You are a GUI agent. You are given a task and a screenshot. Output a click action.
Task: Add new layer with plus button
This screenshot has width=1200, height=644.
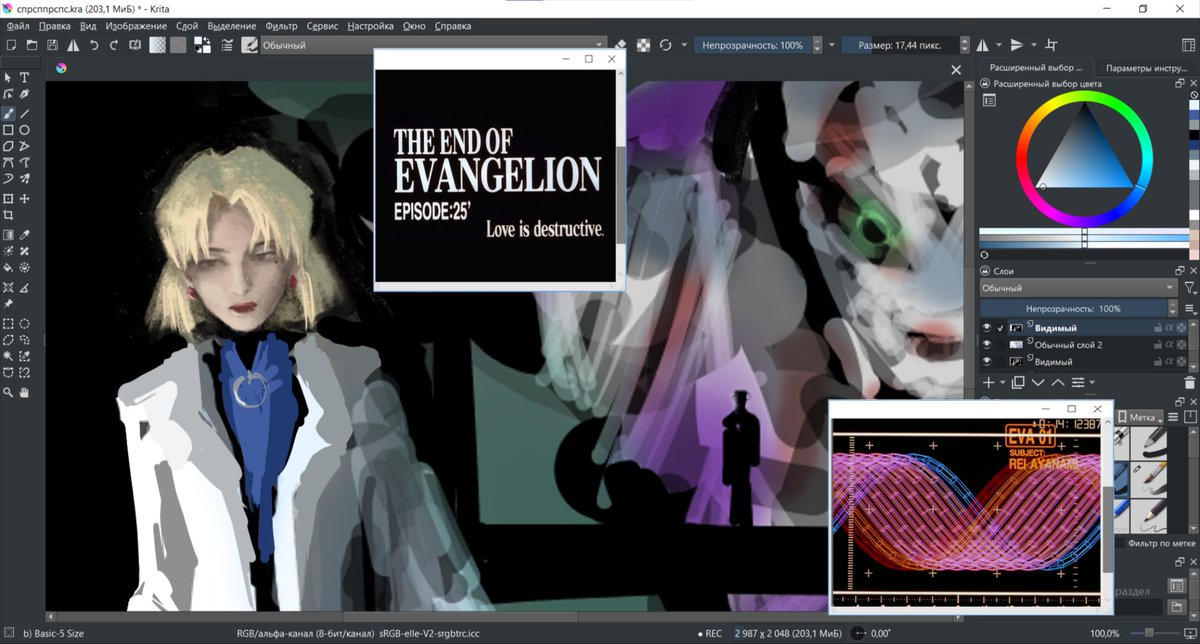[x=988, y=383]
